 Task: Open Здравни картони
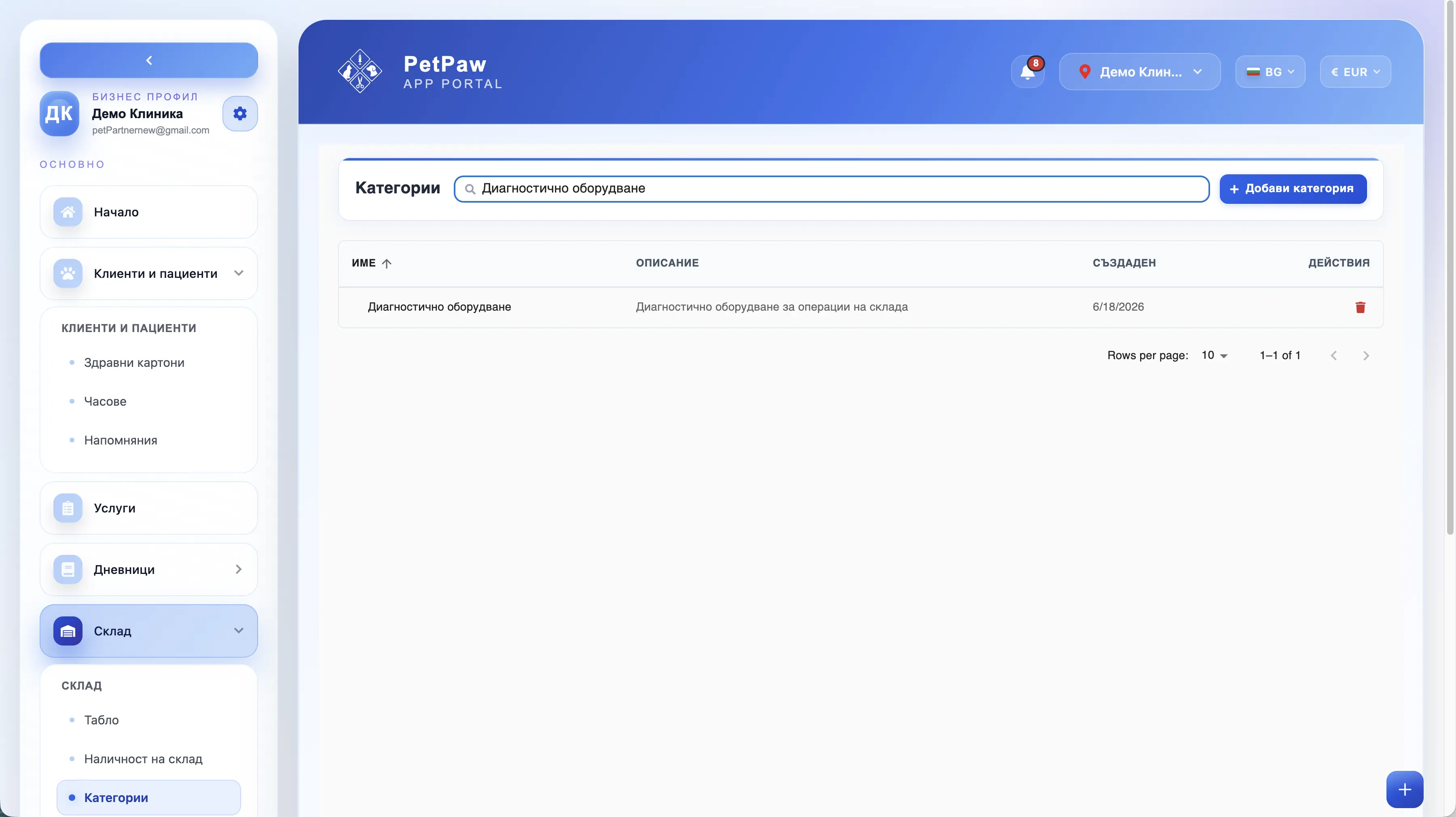[134, 362]
